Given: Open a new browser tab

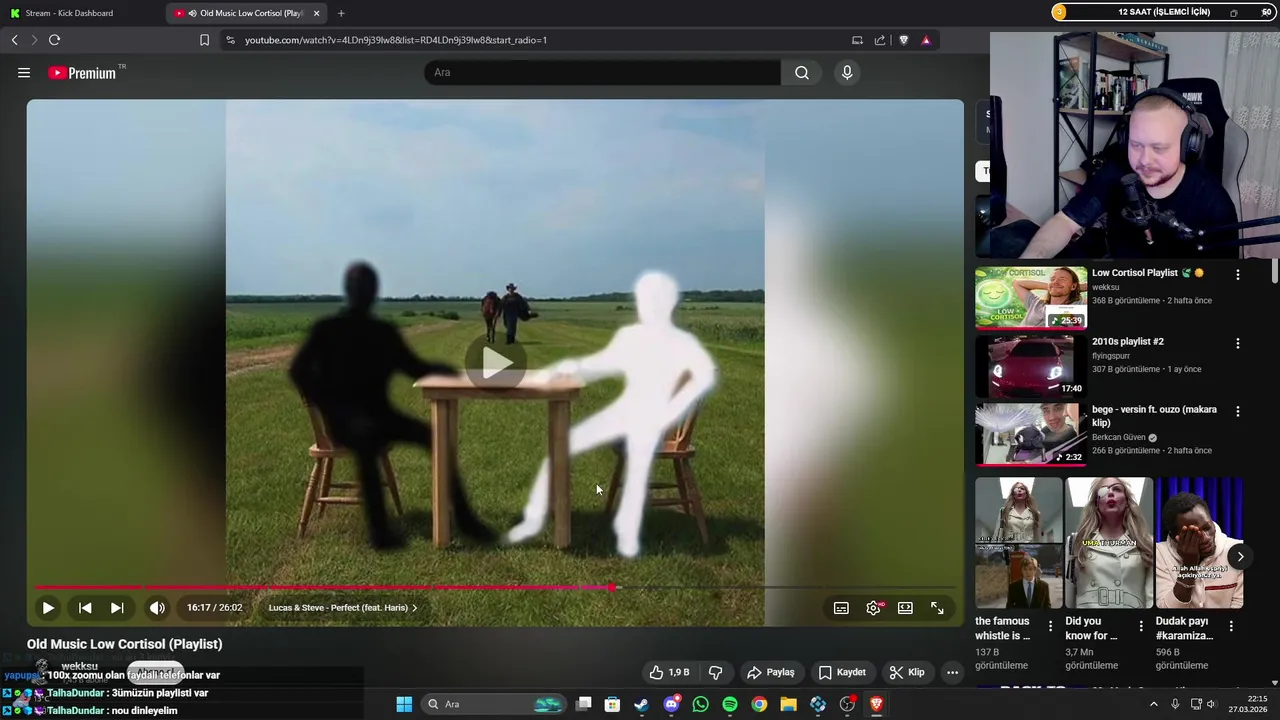Looking at the screenshot, I should (x=341, y=13).
